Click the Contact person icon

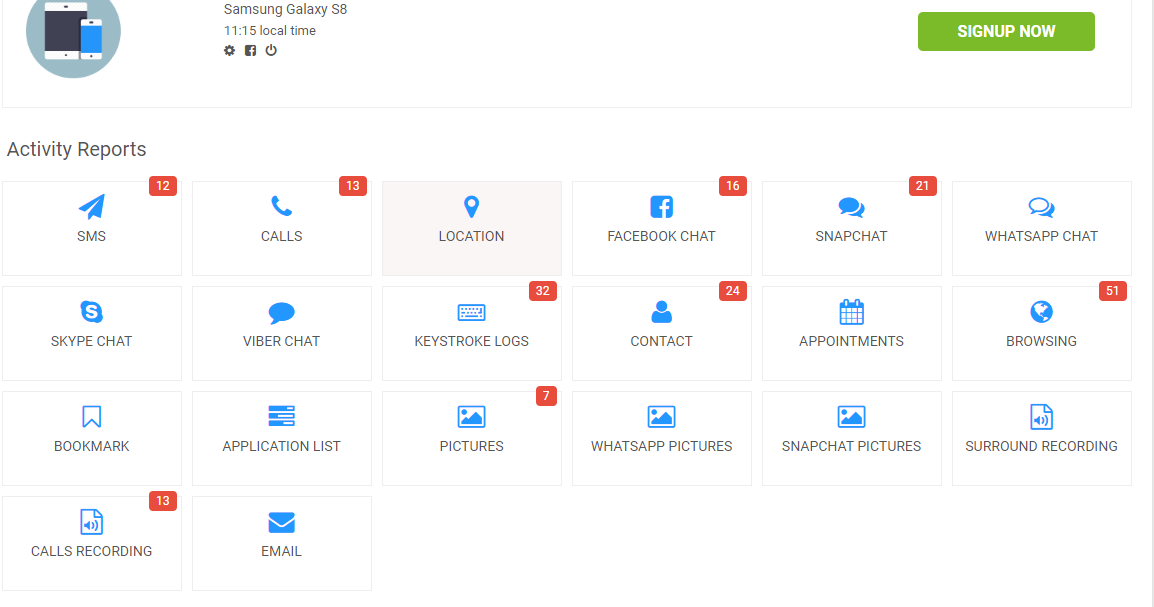662,312
